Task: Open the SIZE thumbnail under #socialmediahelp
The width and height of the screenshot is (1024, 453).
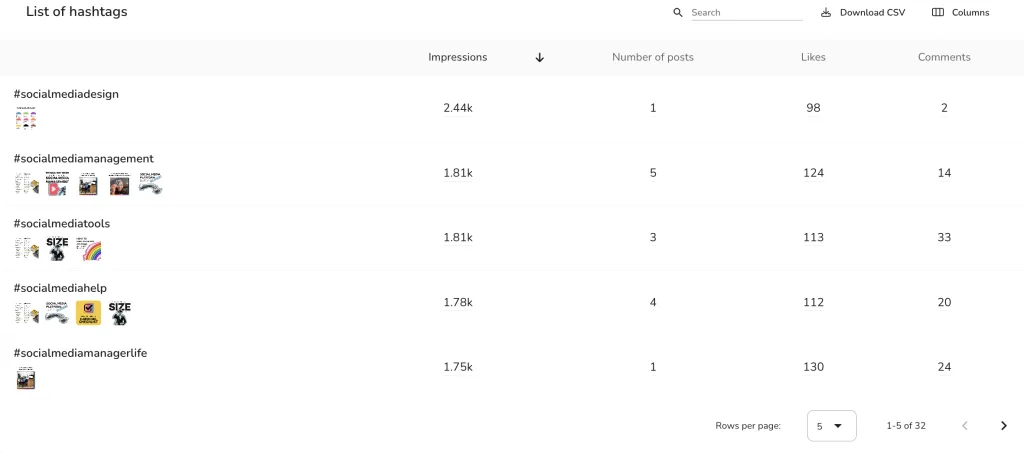Action: click(x=120, y=313)
